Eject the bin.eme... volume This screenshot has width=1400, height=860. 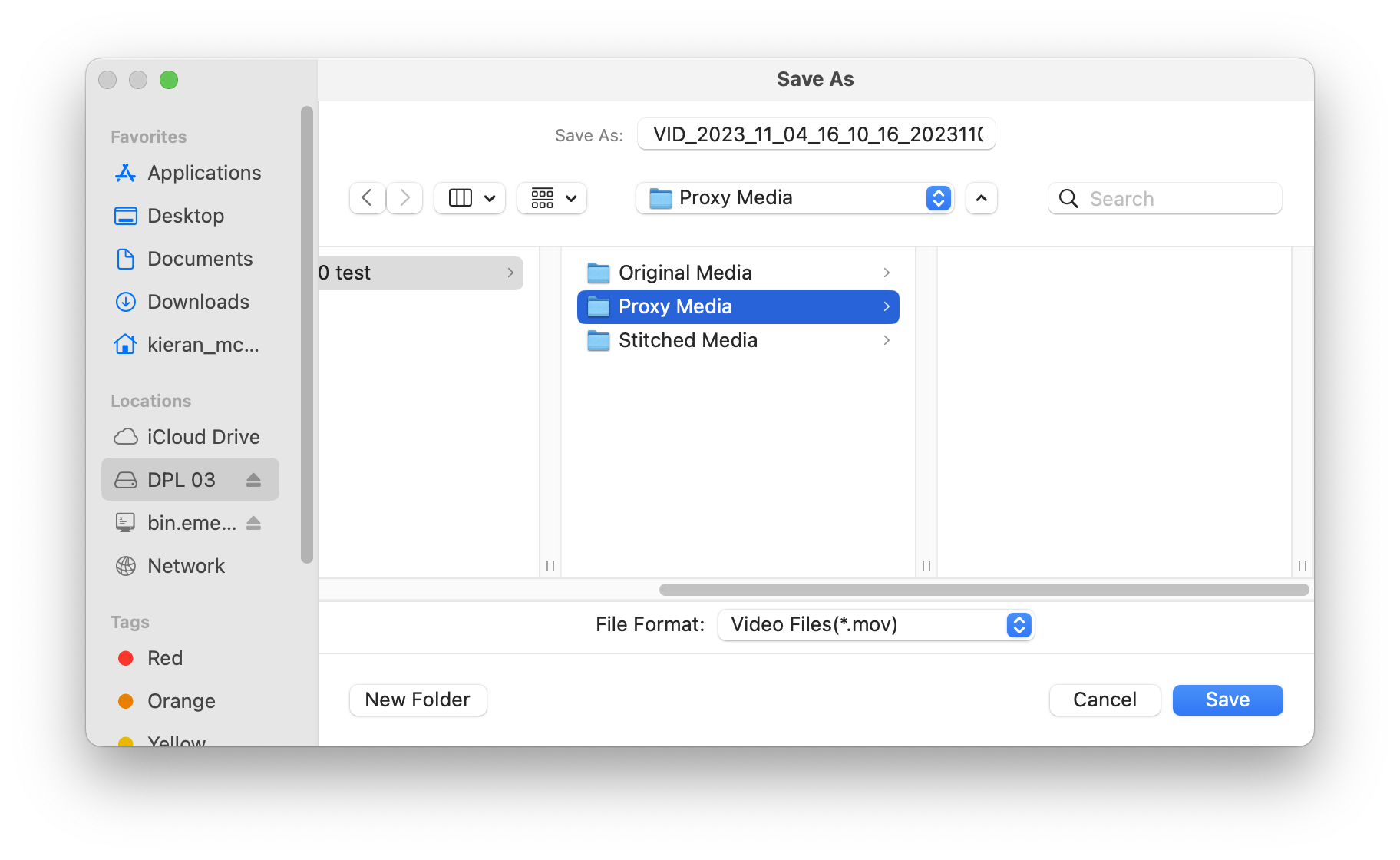click(254, 523)
